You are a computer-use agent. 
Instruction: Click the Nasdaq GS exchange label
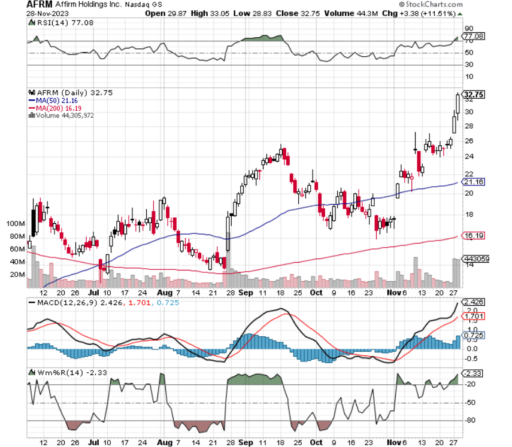[x=143, y=5]
